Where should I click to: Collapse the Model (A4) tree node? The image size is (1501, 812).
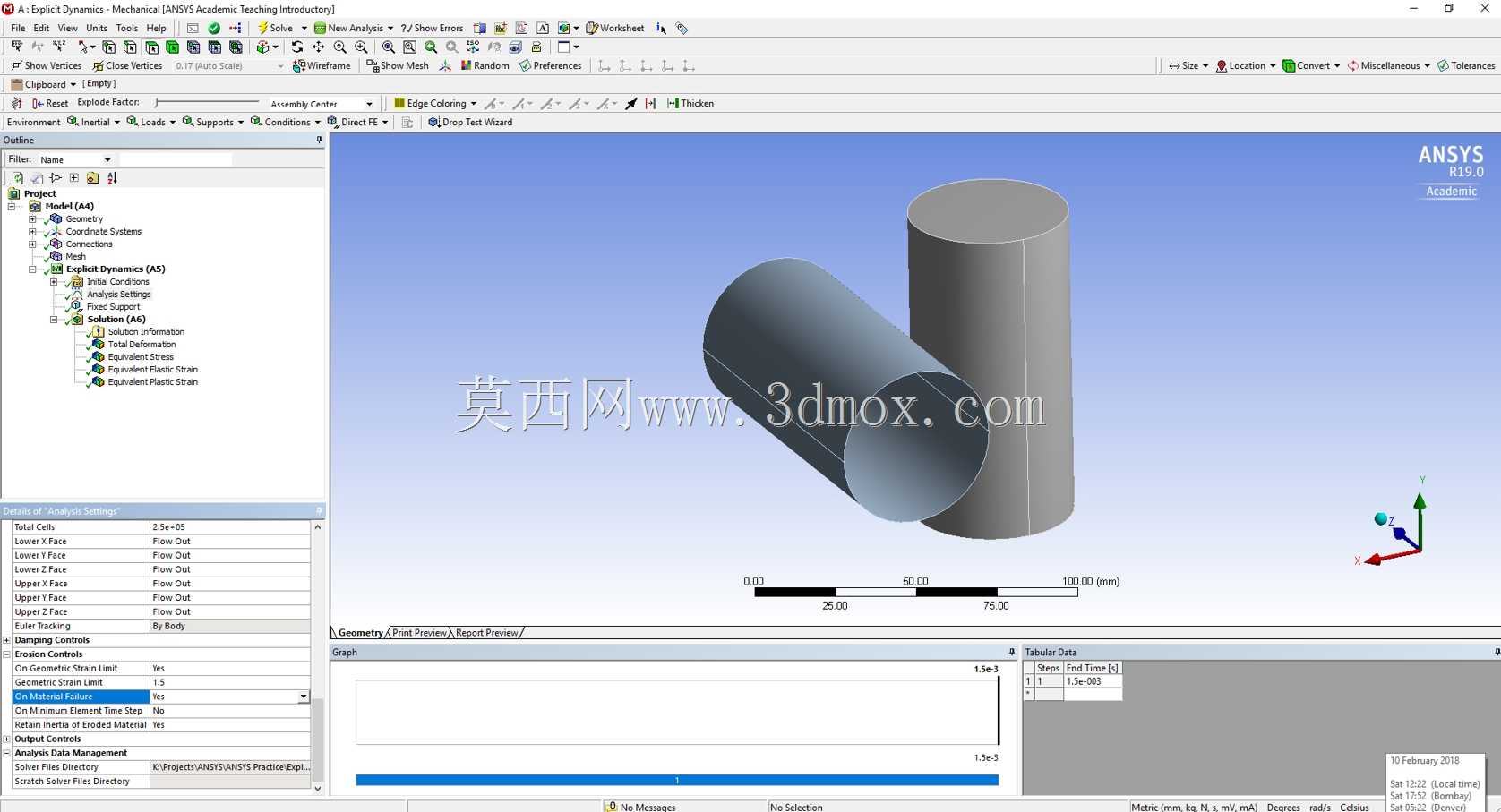(x=12, y=206)
